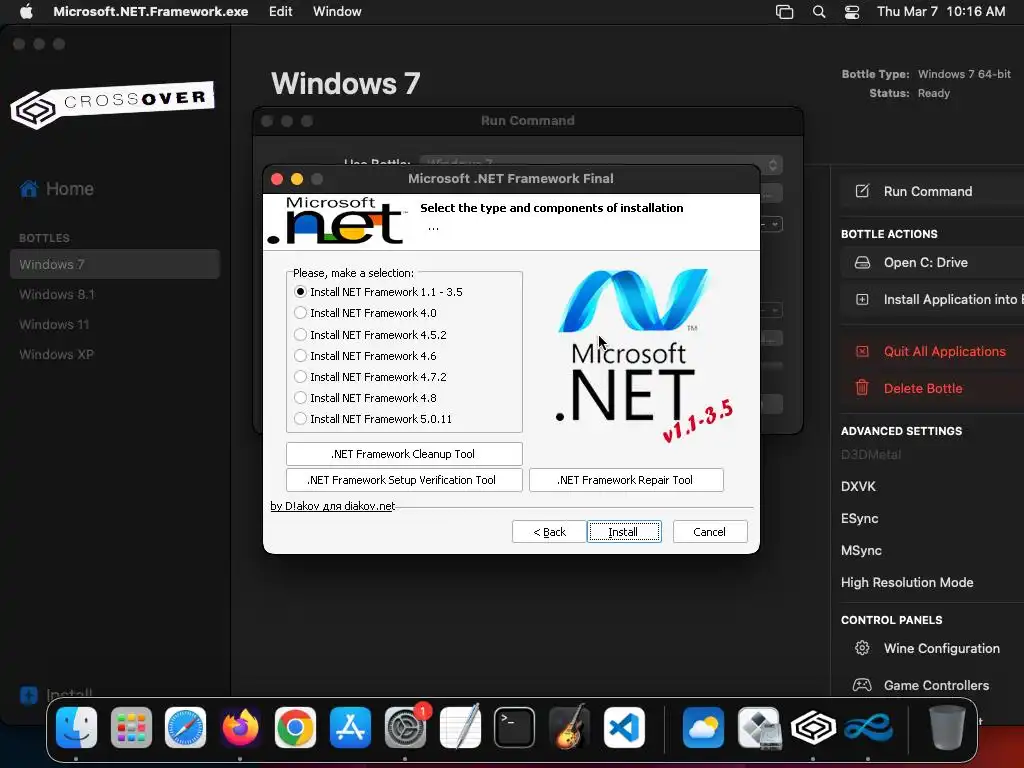Open TextEdit from the Dock

(460, 728)
